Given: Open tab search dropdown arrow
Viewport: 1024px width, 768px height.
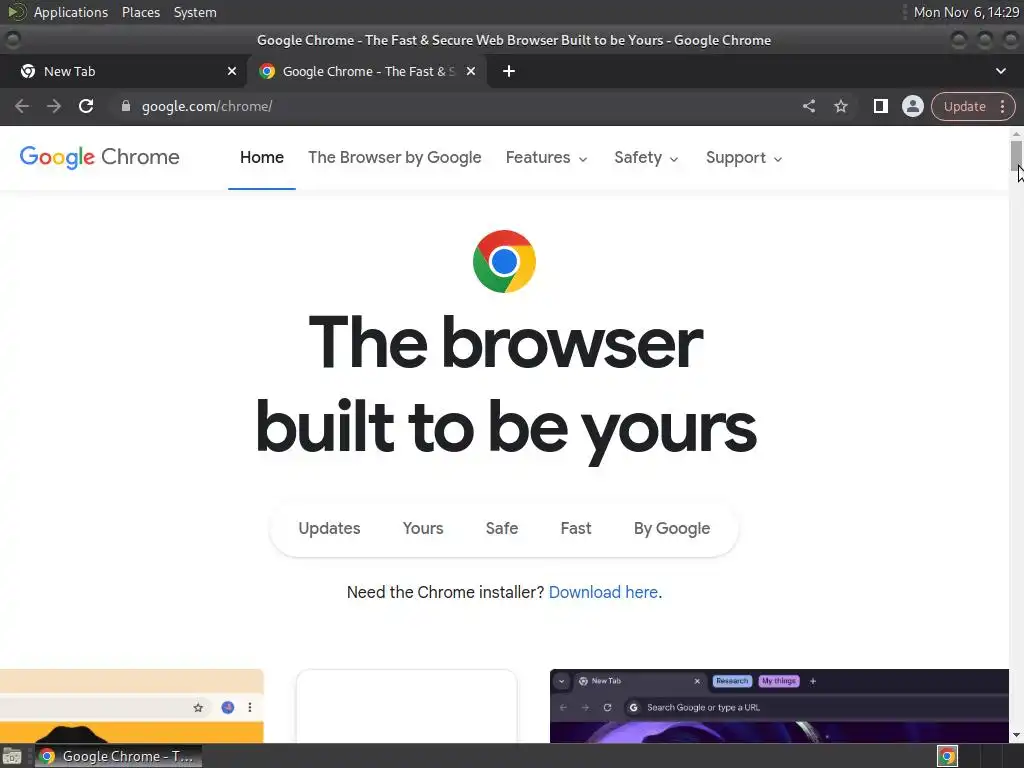Looking at the screenshot, I should 1000,71.
